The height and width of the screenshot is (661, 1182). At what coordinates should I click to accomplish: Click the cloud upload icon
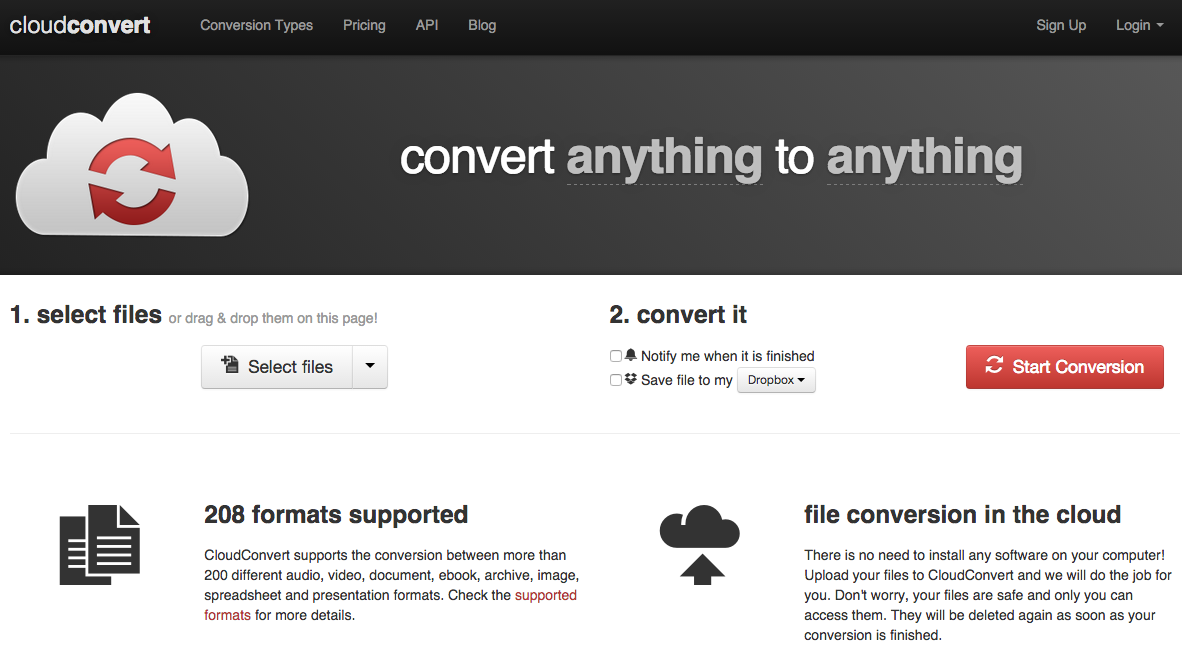click(x=700, y=545)
